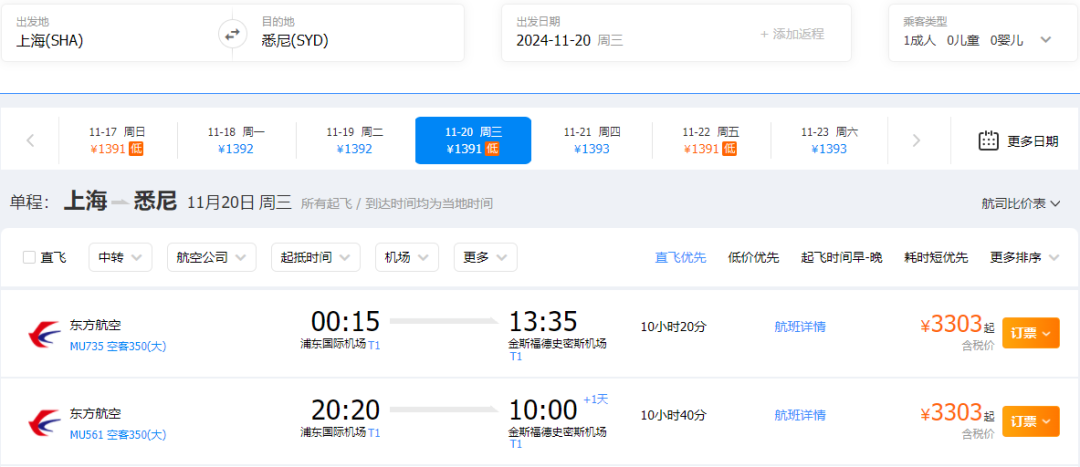Open the 机场 airport filter dropdown
The image size is (1080, 467).
click(x=406, y=257)
